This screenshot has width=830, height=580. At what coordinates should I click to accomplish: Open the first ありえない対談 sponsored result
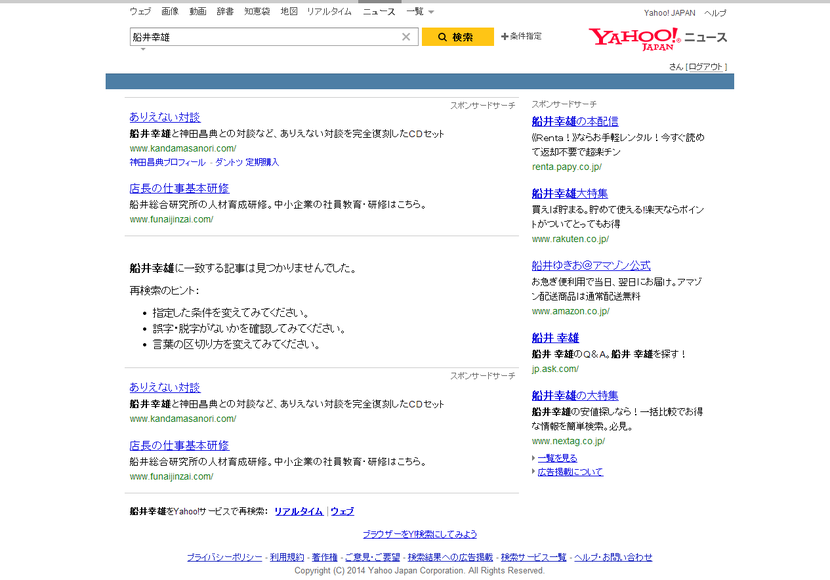coord(165,117)
